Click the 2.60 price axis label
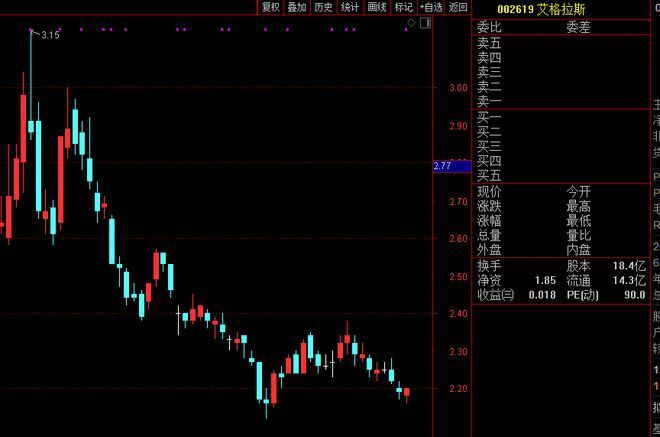Viewport: 660px width, 437px height. [x=458, y=239]
